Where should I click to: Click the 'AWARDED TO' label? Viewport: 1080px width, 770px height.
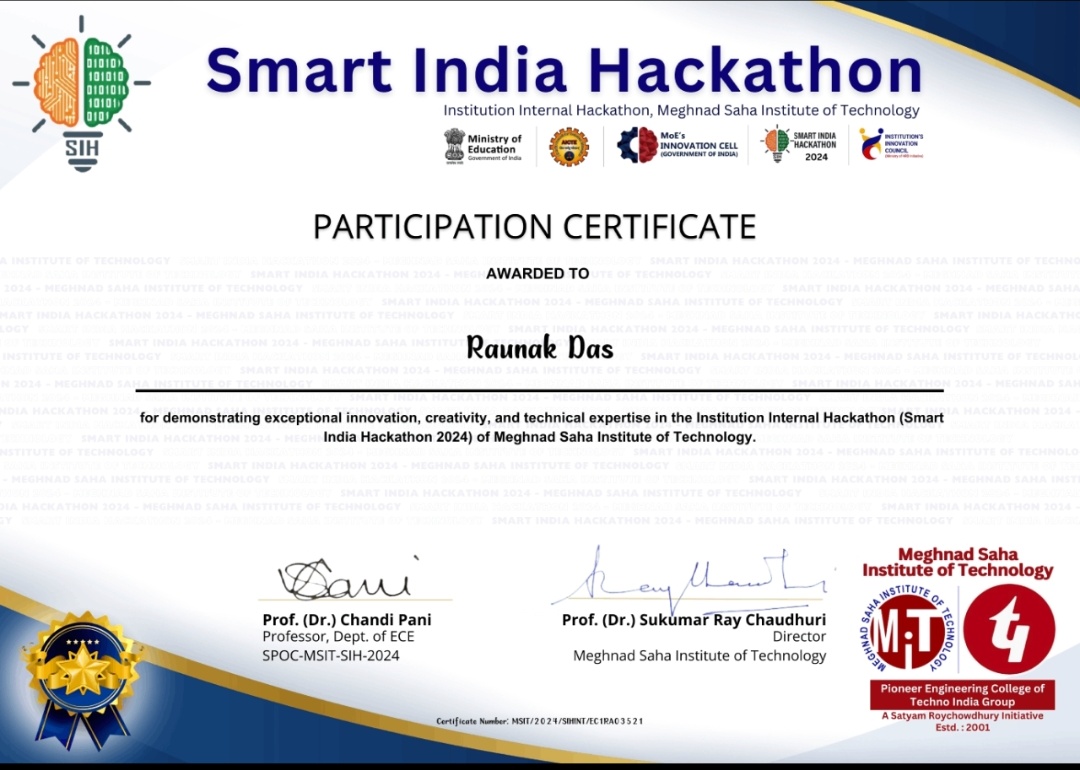point(537,273)
